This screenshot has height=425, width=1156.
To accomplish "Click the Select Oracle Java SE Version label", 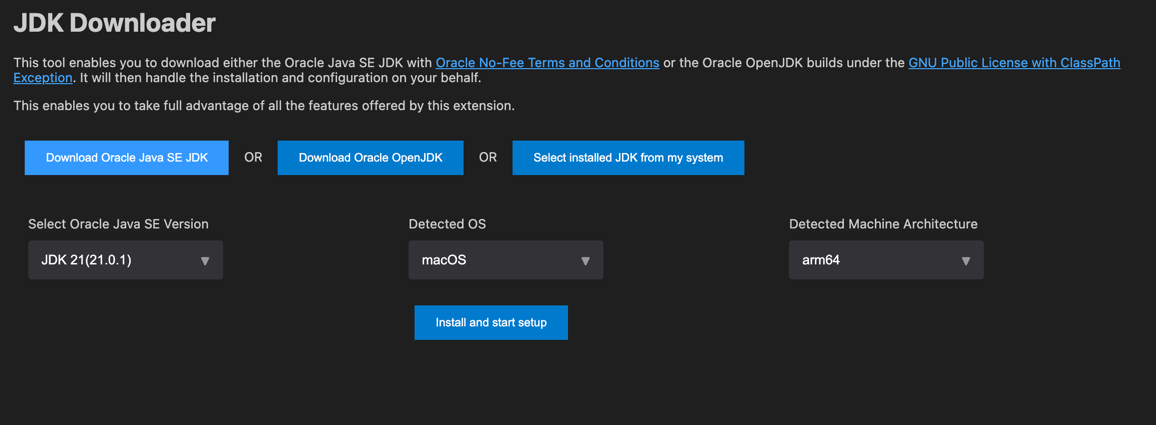I will [x=118, y=224].
